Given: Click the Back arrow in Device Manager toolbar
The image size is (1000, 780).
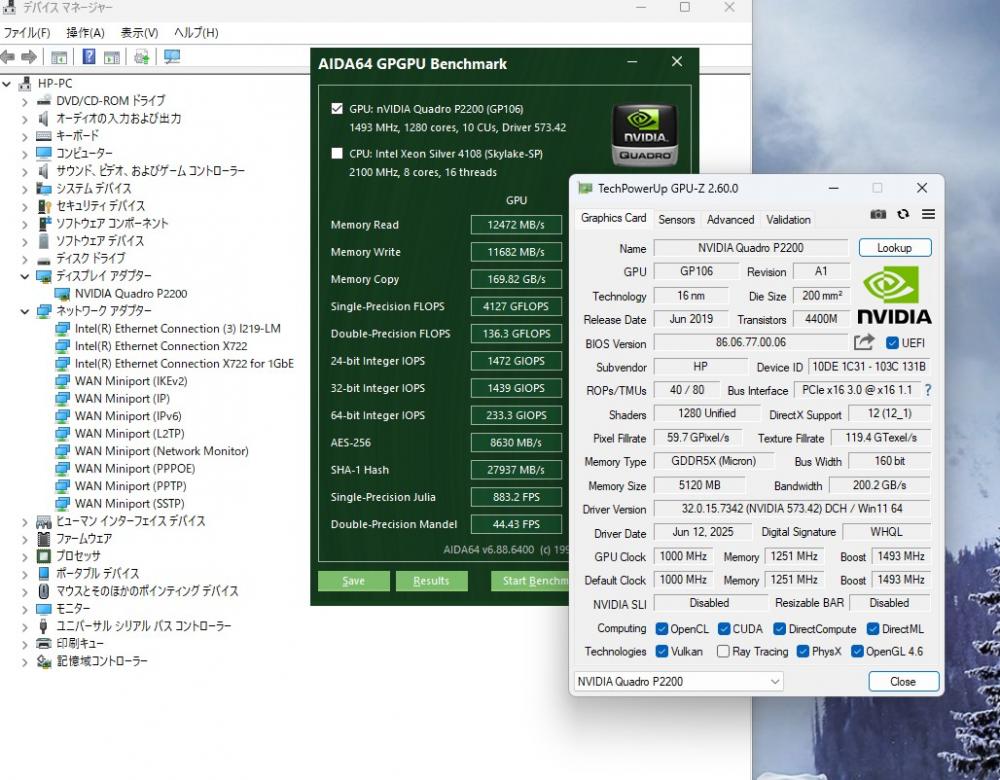Looking at the screenshot, I should coord(8,57).
